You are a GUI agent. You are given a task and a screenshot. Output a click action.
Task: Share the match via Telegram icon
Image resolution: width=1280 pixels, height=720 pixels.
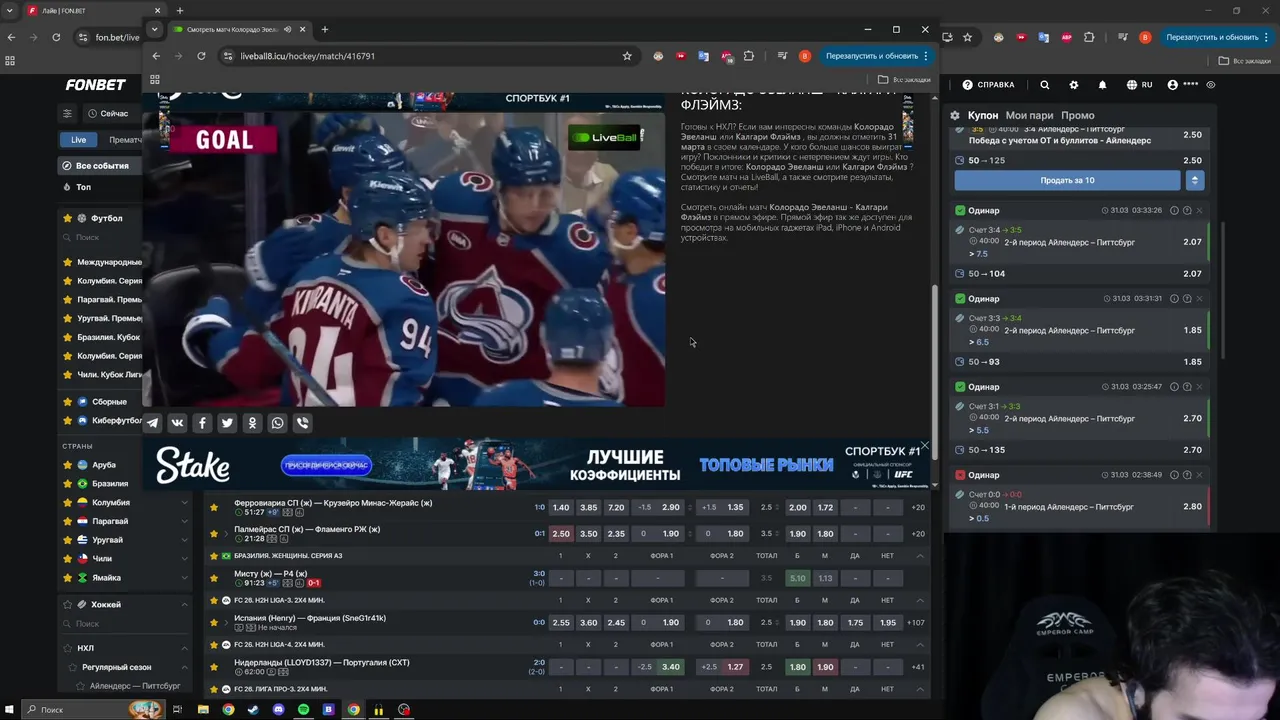click(x=153, y=423)
